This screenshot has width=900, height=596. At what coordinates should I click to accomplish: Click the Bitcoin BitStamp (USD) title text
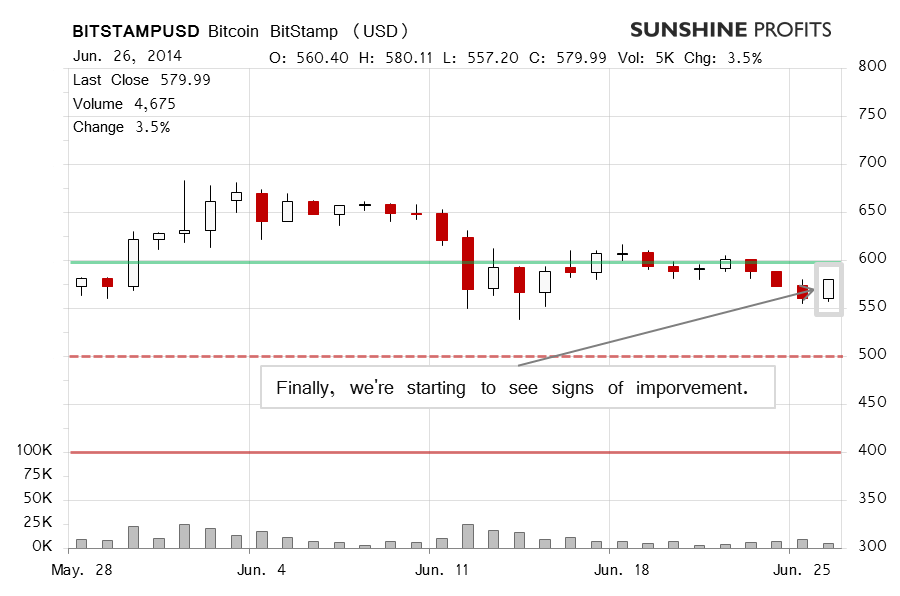(x=308, y=31)
